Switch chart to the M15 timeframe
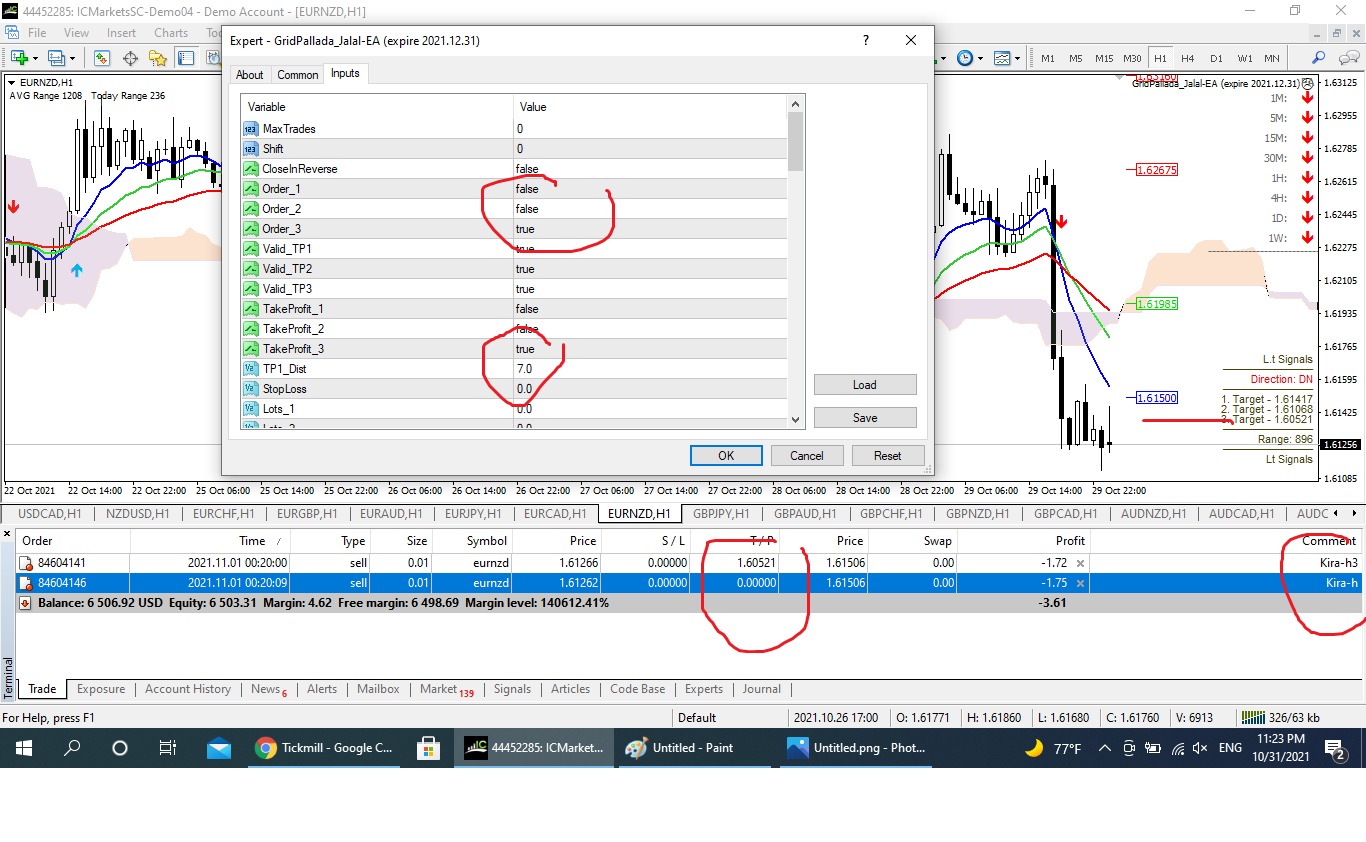Viewport: 1366px width, 842px height. coord(1104,58)
